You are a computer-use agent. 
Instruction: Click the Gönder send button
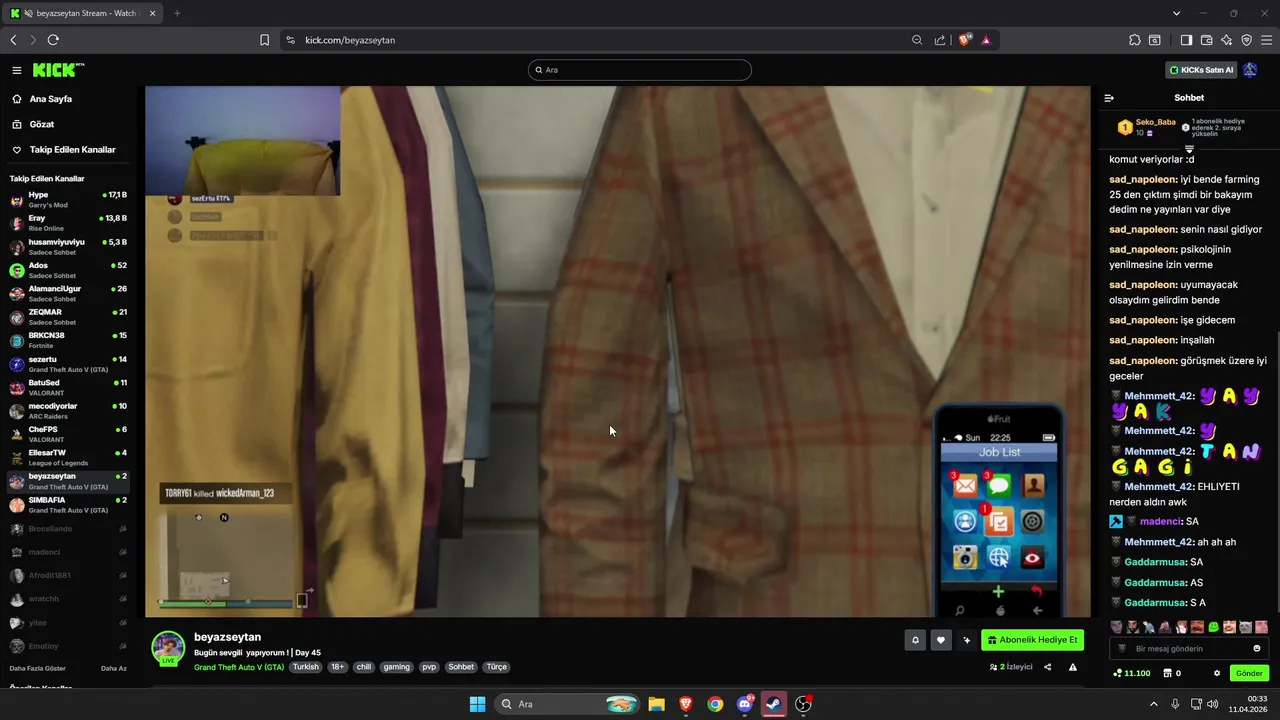(1249, 673)
